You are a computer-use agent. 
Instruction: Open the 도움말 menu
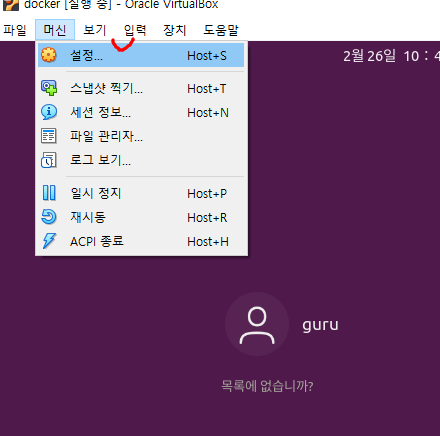(x=221, y=30)
